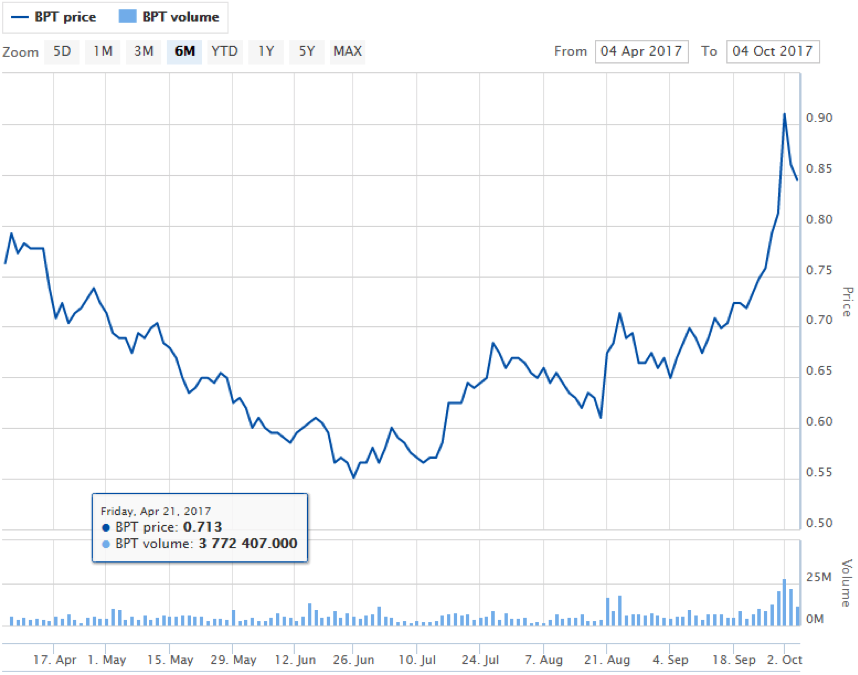Click the lowest price point near 26. Jun
This screenshot has height=675, width=858.
(353, 478)
